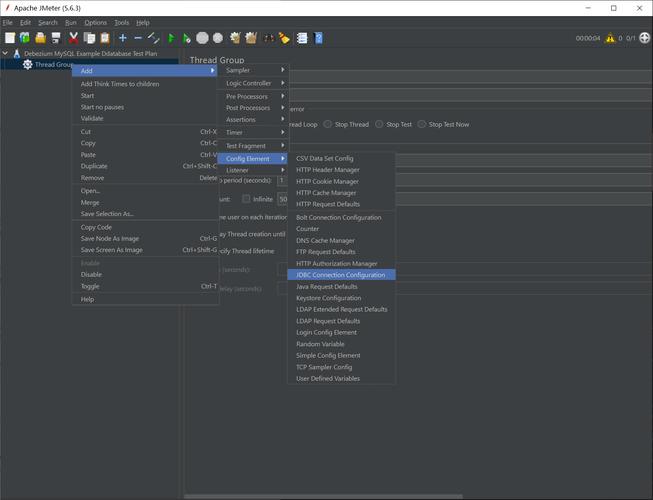Image resolution: width=653 pixels, height=500 pixels.
Task: Click the Thread Group gear icon in tree
Action: click(27, 65)
